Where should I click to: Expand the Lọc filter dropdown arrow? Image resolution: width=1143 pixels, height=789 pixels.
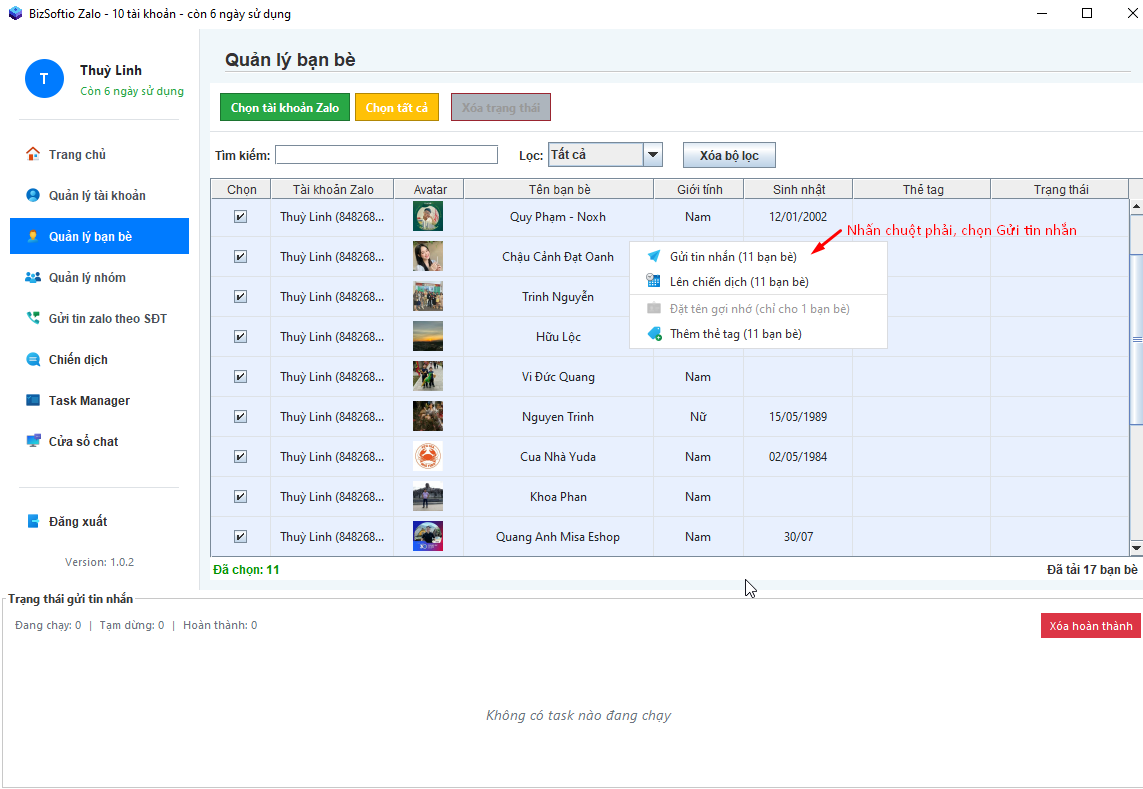click(653, 155)
